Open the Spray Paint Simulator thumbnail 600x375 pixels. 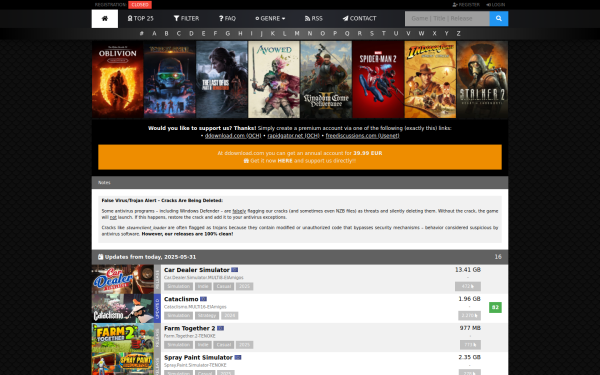[x=122, y=364]
